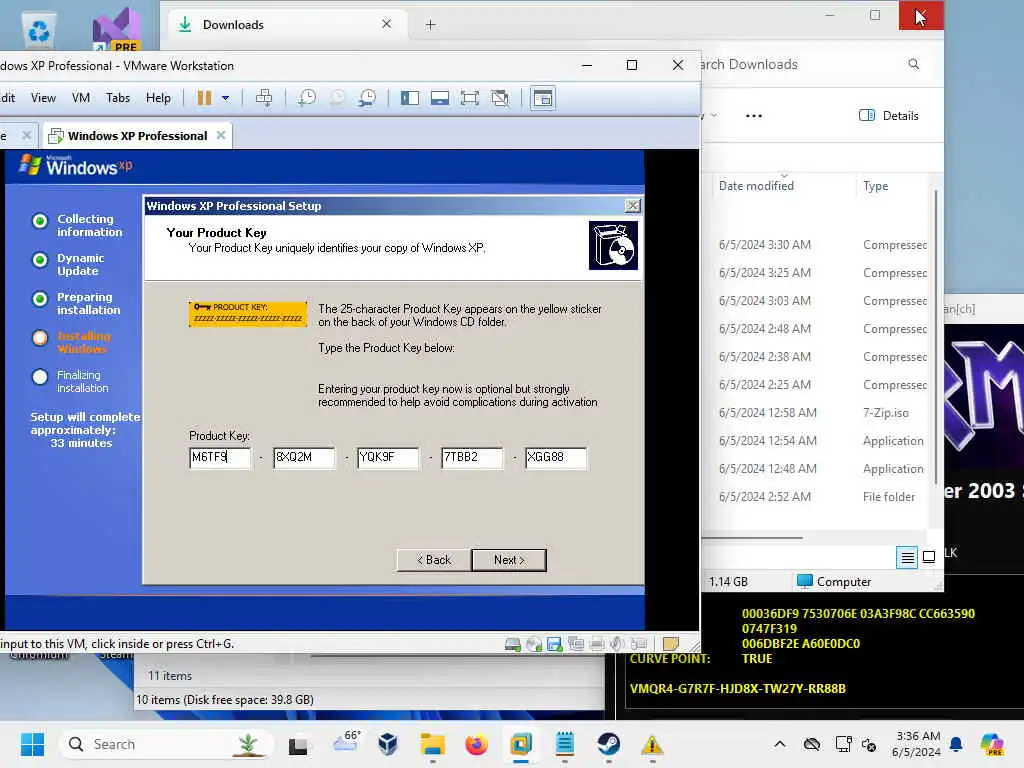Open the Tabs menu in VMware Workstation
The image size is (1024, 768).
118,98
